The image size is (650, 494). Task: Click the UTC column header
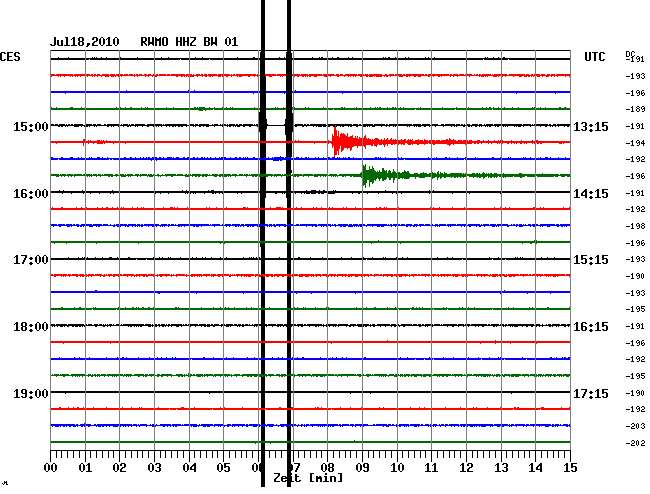point(594,57)
